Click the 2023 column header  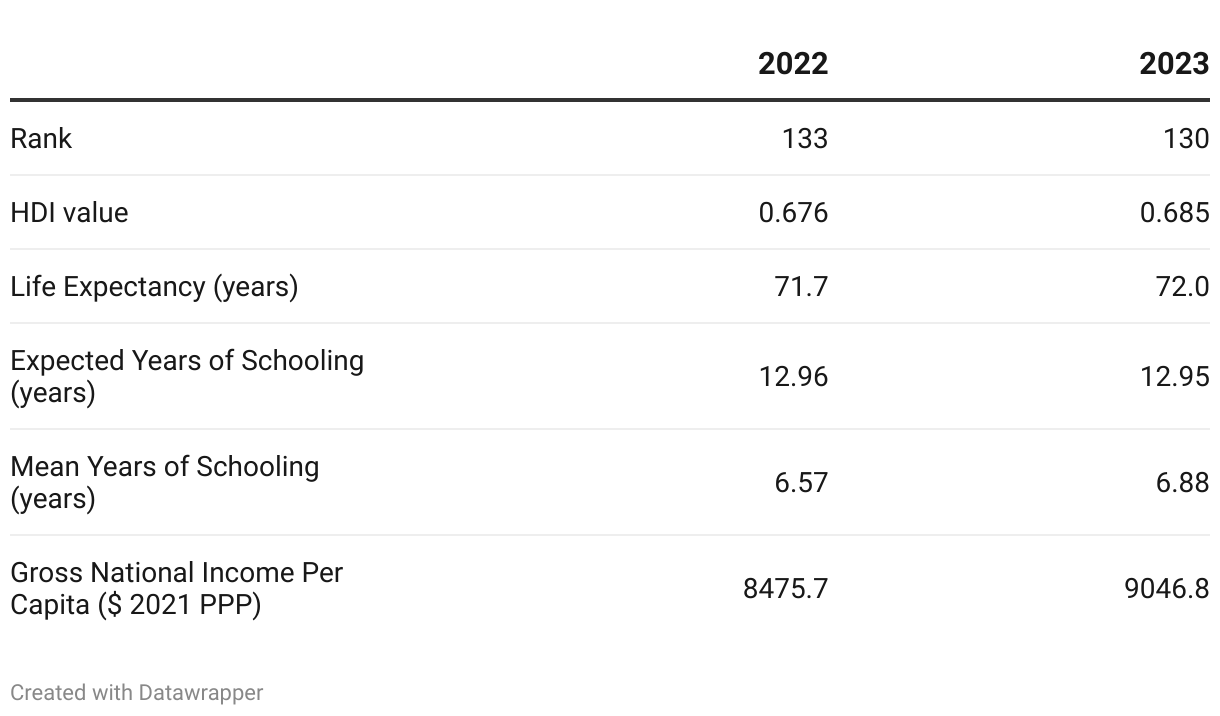(x=1174, y=64)
